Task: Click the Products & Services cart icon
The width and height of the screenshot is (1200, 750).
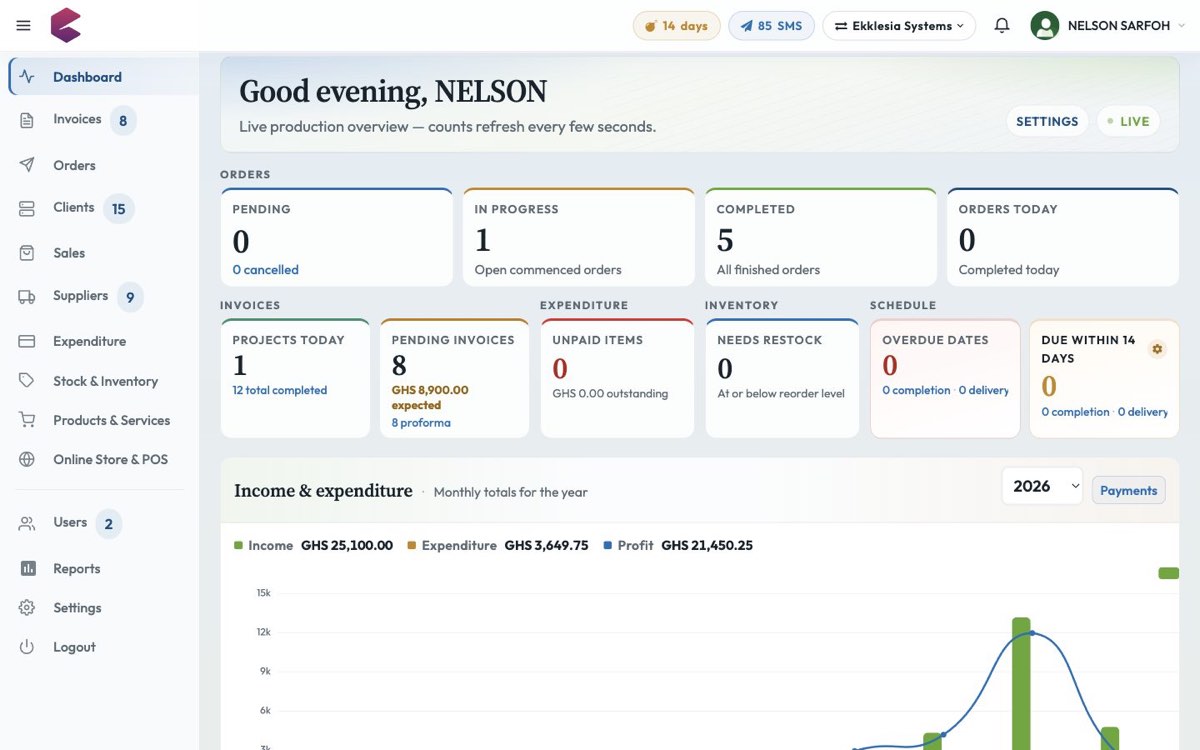Action: 27,420
